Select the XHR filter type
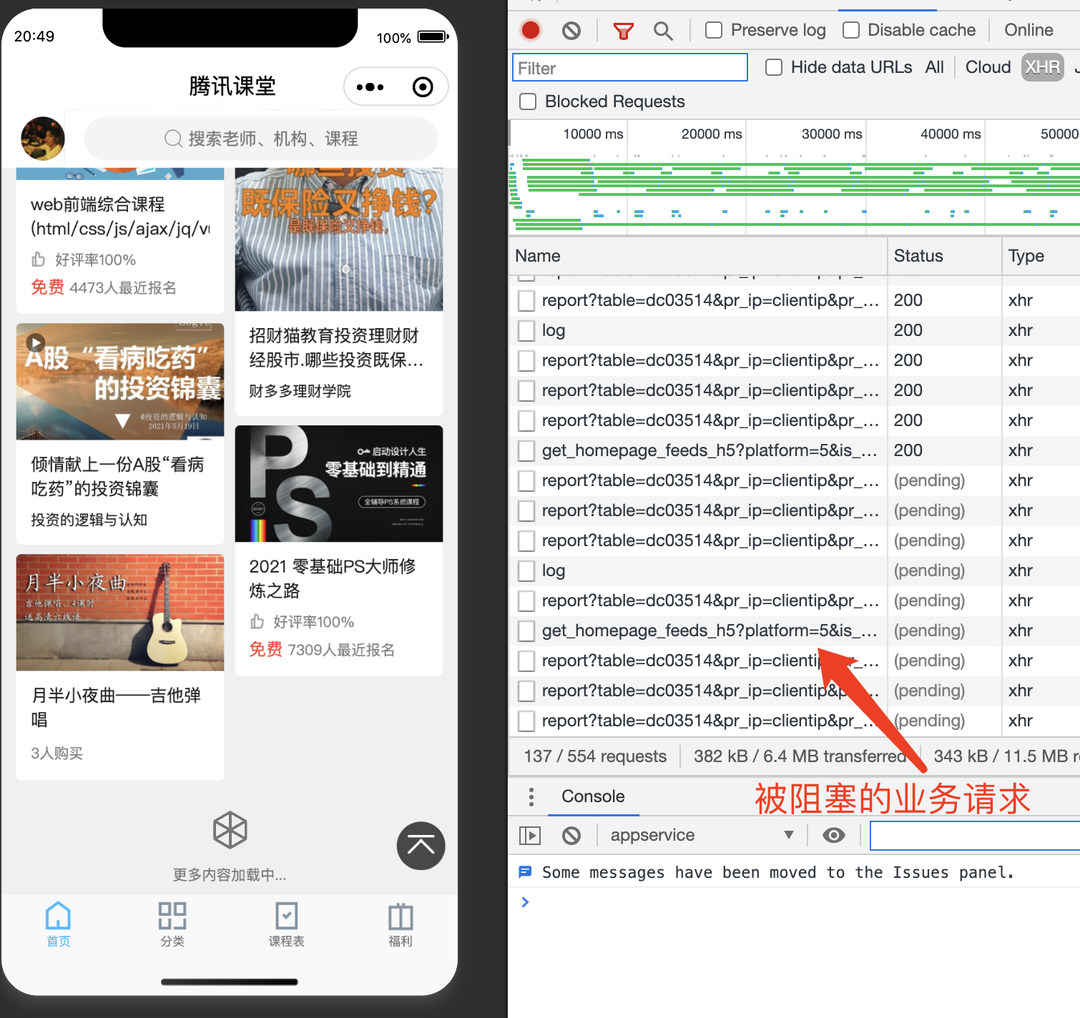This screenshot has height=1018, width=1080. [1042, 67]
